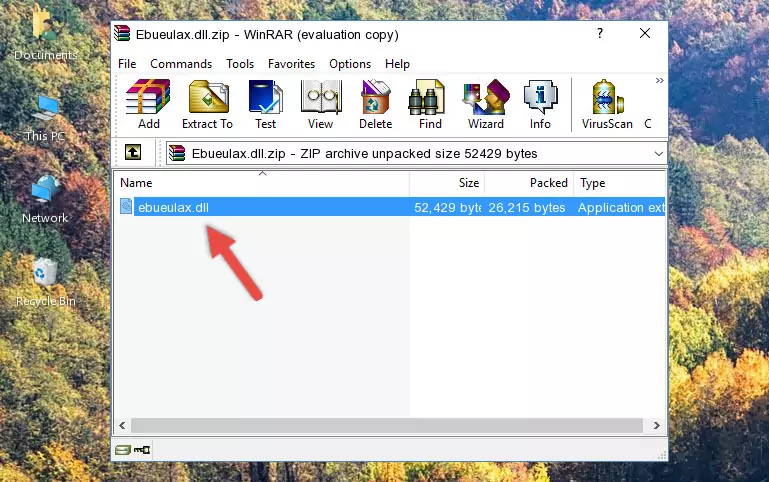The height and width of the screenshot is (482, 769).
Task: Select the ebueulax.dll file row
Action: (x=390, y=207)
